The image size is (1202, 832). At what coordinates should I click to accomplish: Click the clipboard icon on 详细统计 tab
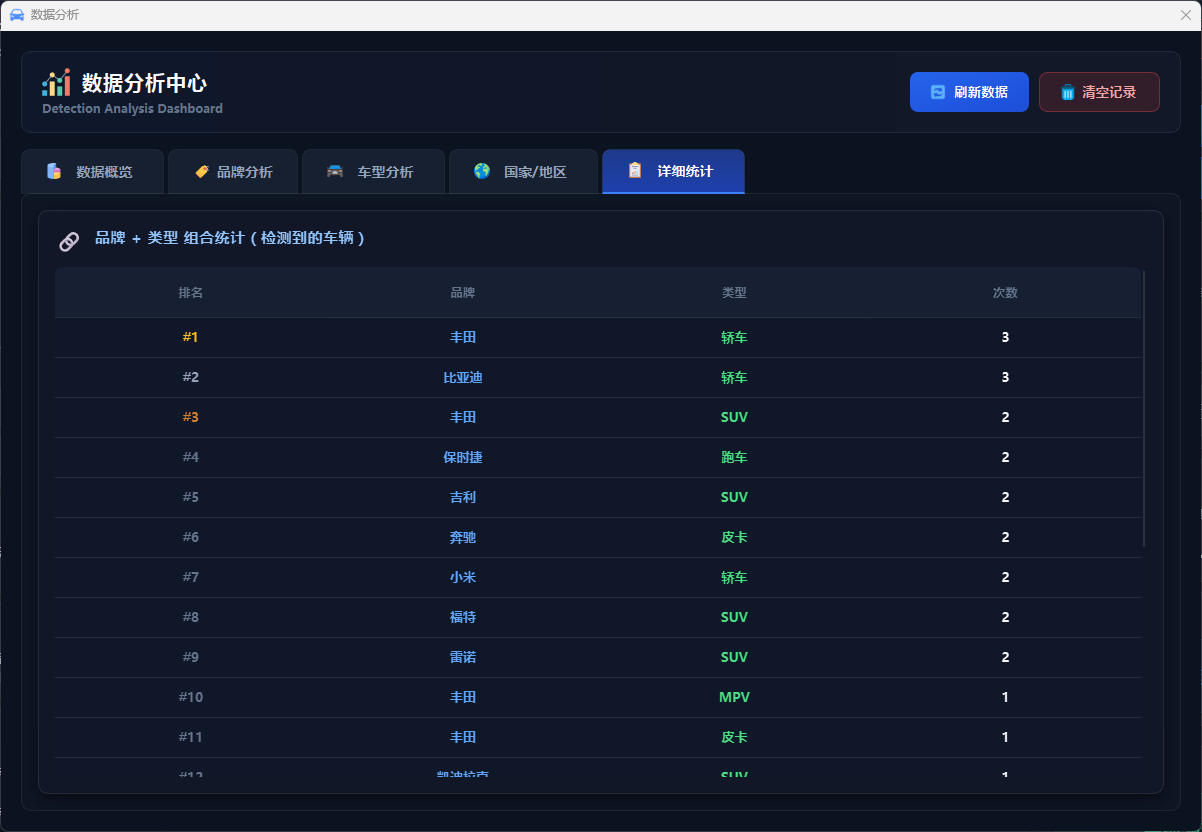point(635,171)
